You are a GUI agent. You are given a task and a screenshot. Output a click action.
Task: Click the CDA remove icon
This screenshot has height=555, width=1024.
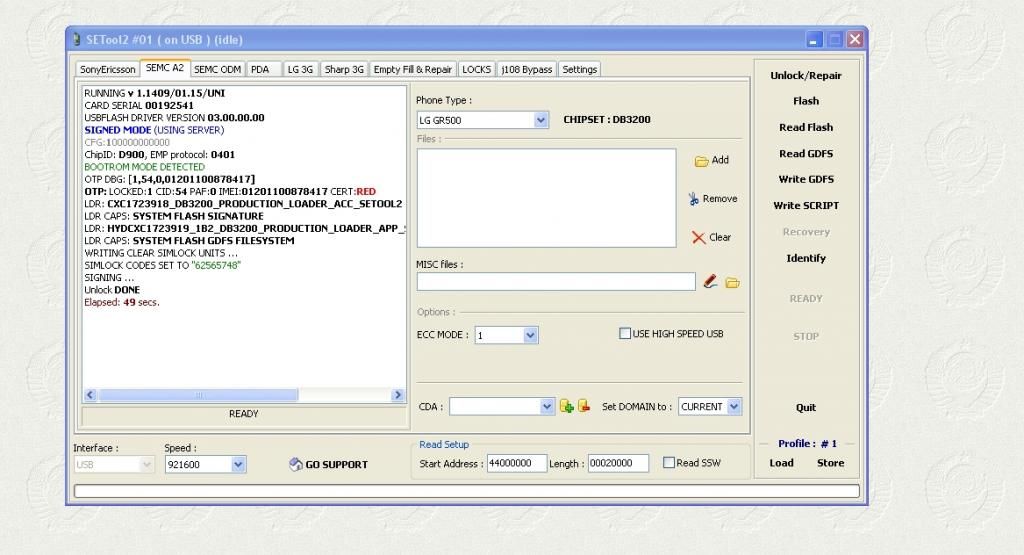pyautogui.click(x=584, y=406)
